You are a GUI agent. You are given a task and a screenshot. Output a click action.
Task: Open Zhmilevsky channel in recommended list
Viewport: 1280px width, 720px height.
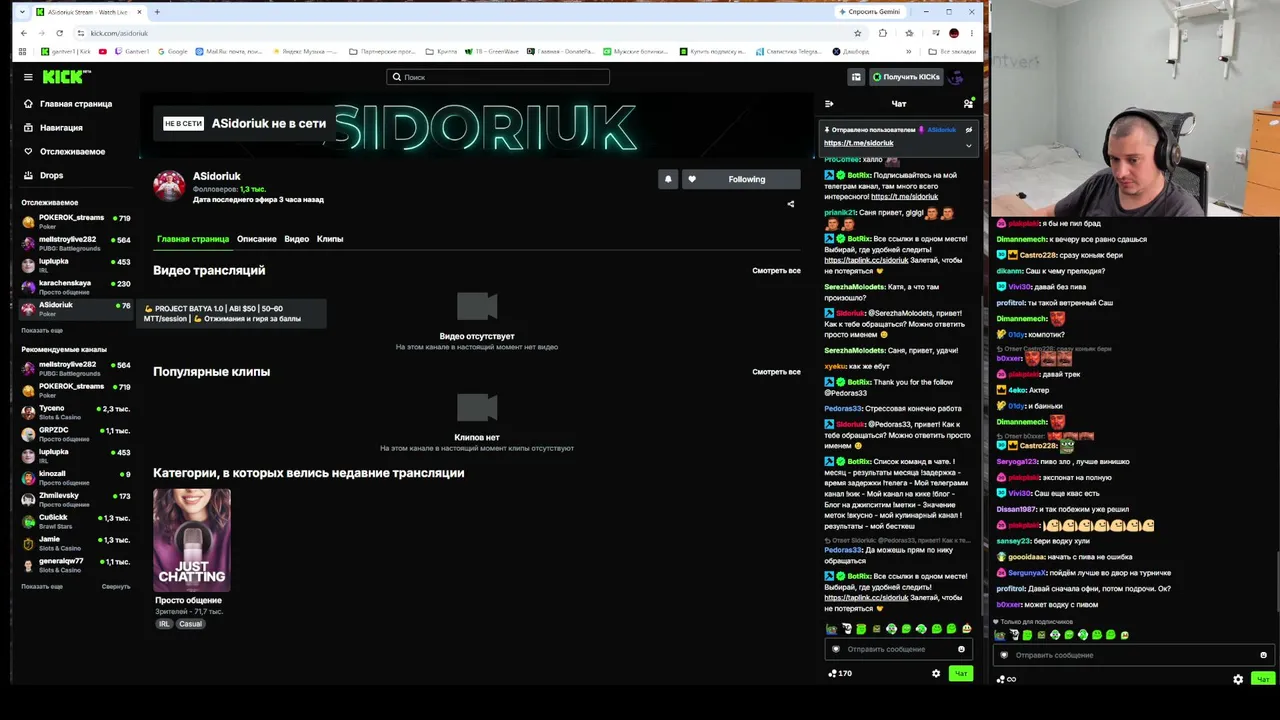[x=75, y=499]
